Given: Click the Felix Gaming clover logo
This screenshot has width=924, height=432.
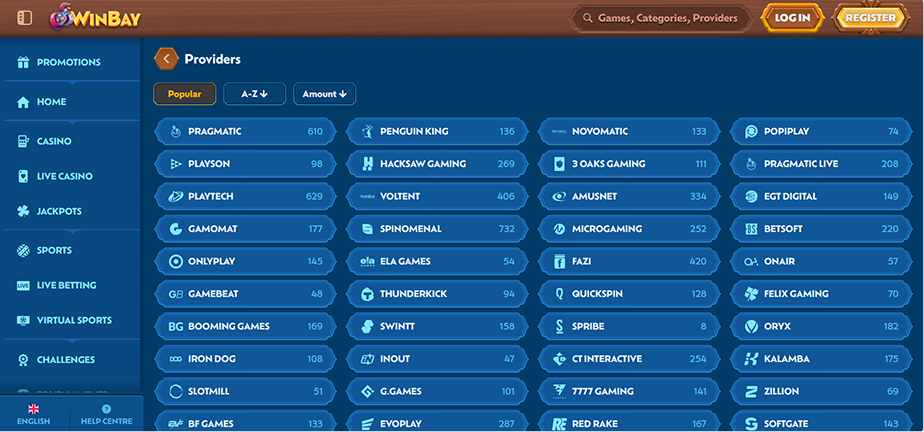Looking at the screenshot, I should [x=751, y=294].
